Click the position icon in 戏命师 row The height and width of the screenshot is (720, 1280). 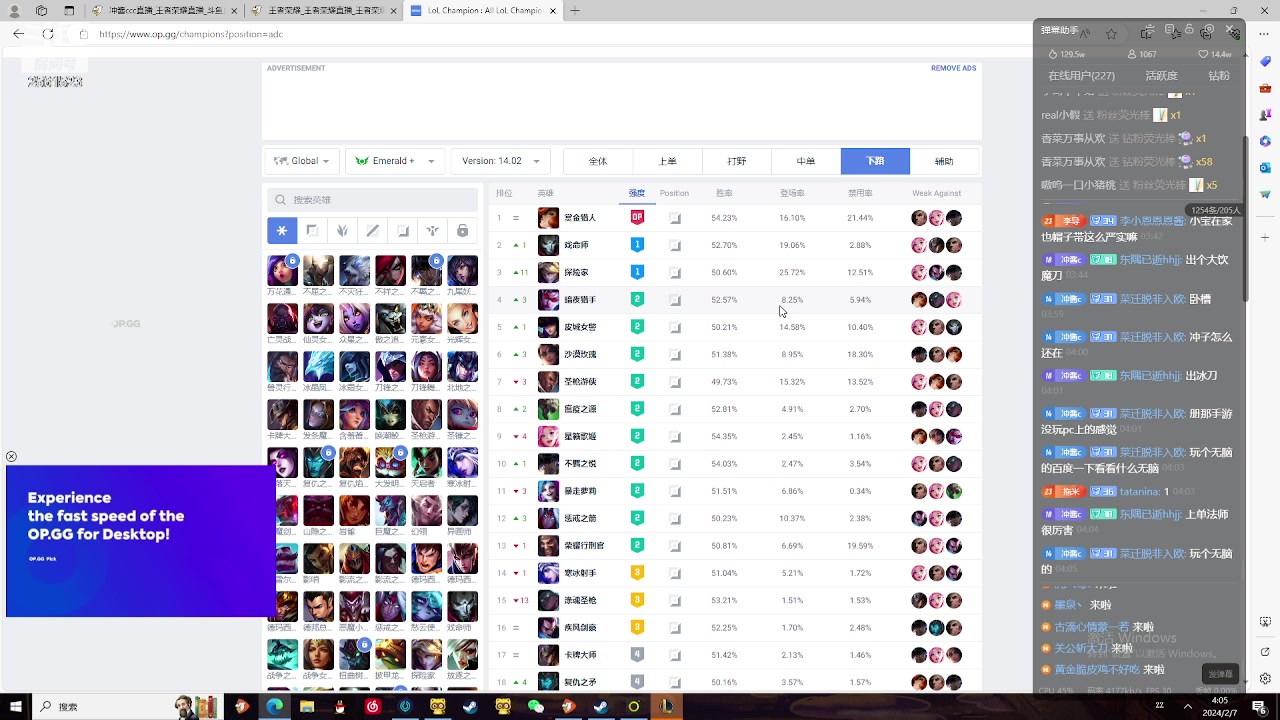coord(675,245)
